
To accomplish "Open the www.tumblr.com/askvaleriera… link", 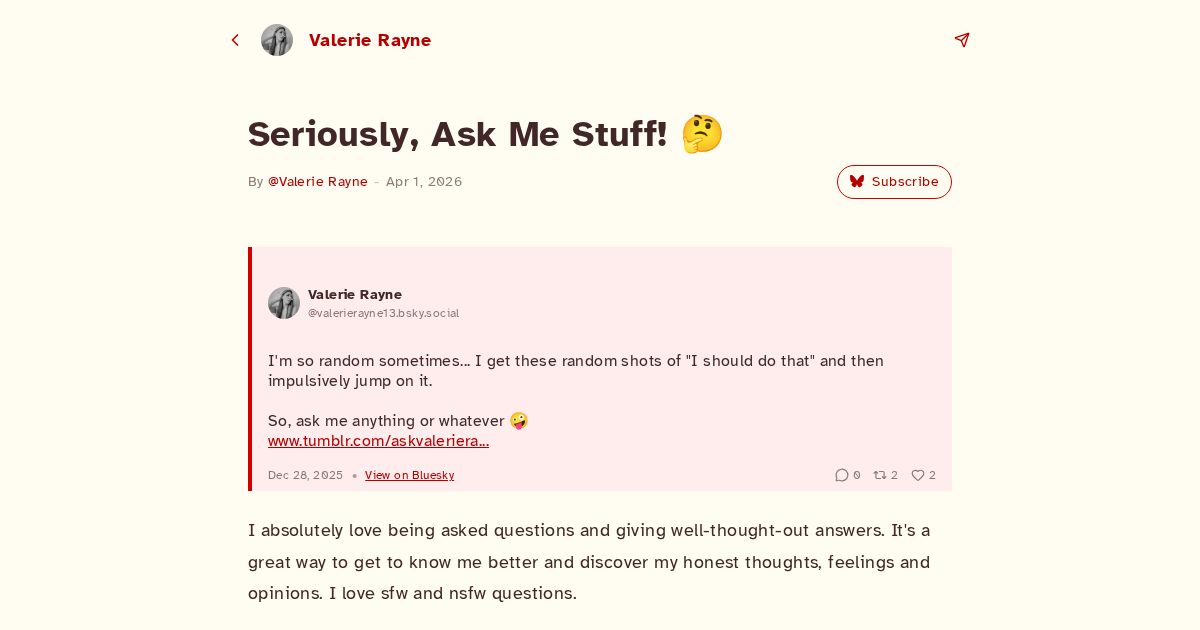I will [378, 441].
